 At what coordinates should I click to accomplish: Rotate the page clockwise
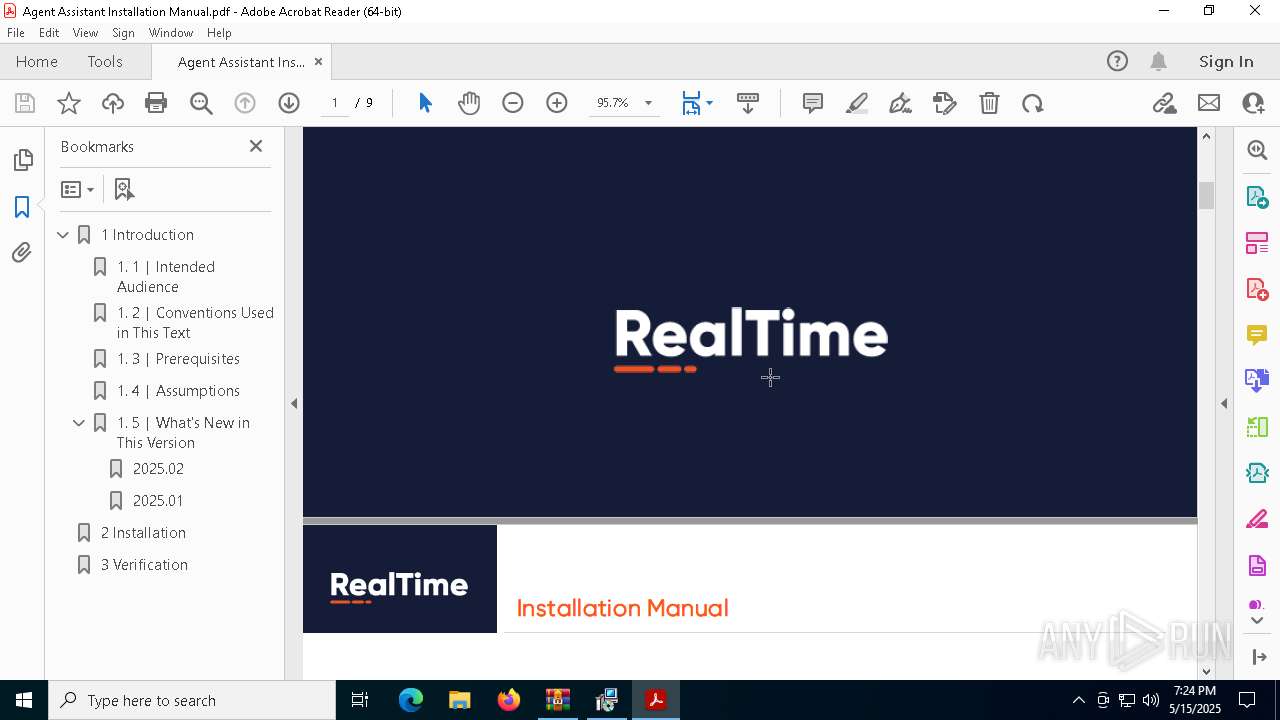click(1033, 103)
